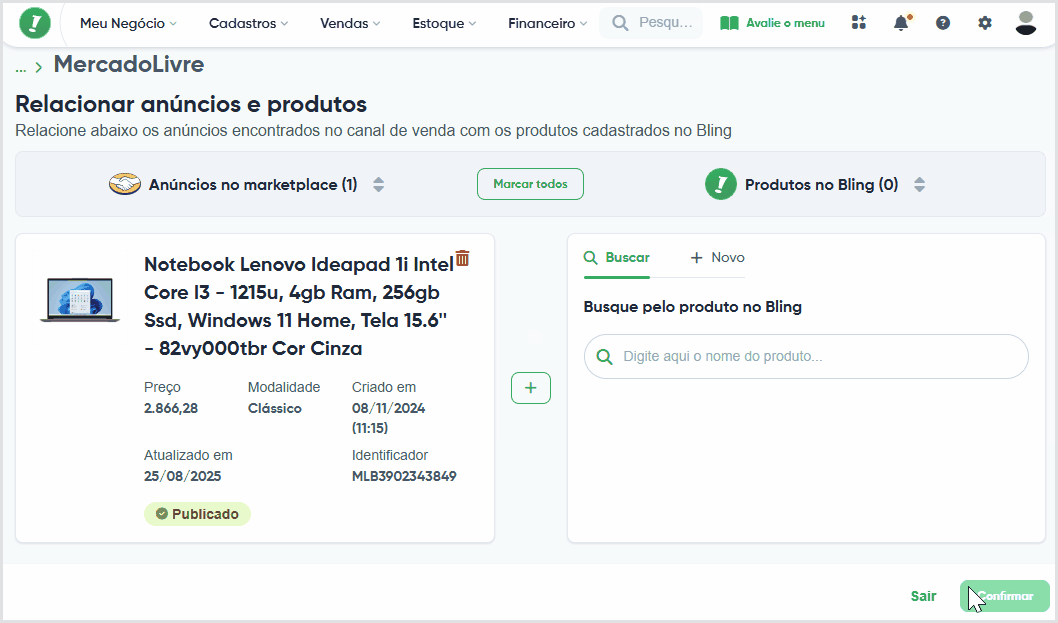Click the magnifier icon in product search
This screenshot has width=1058, height=623.
pos(605,356)
